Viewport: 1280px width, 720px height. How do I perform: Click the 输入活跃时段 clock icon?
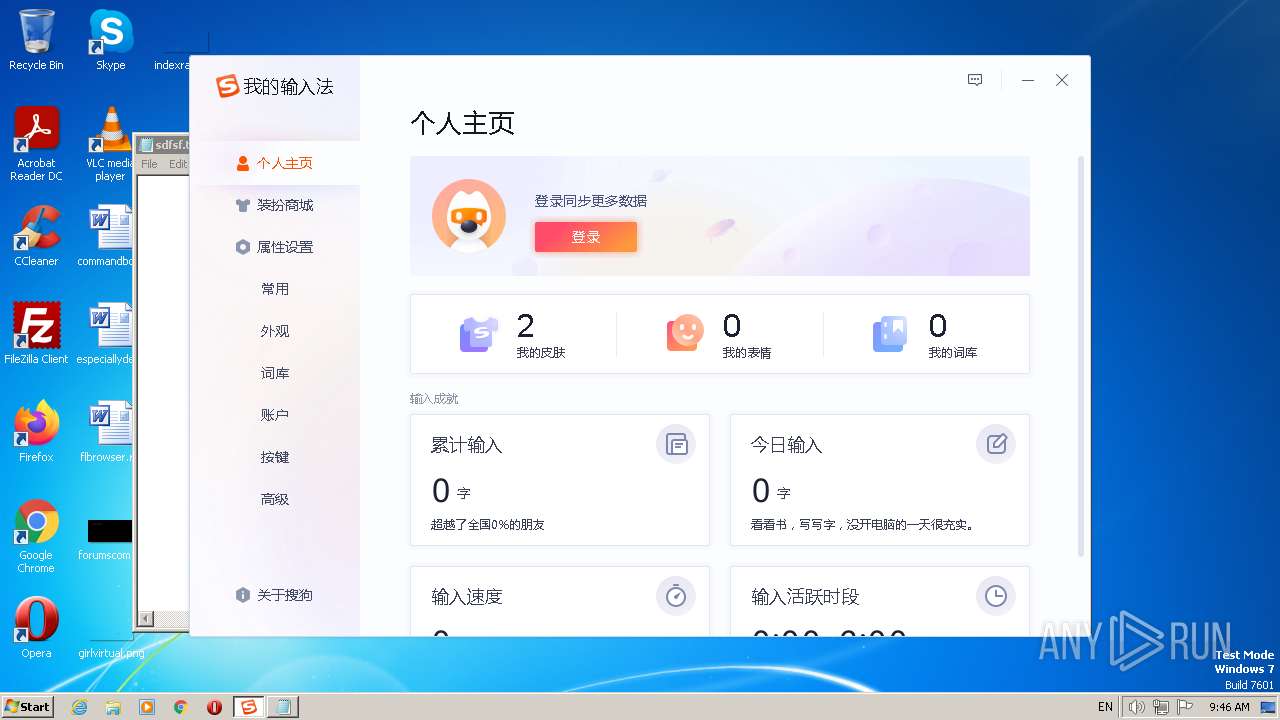point(996,596)
